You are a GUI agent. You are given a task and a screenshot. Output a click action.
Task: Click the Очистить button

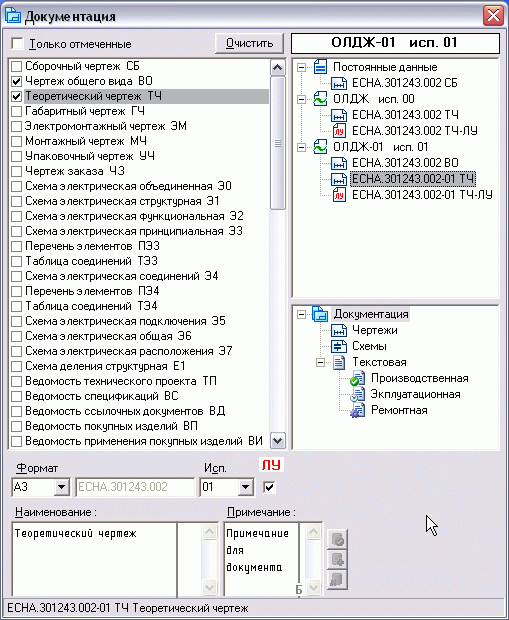(x=249, y=43)
